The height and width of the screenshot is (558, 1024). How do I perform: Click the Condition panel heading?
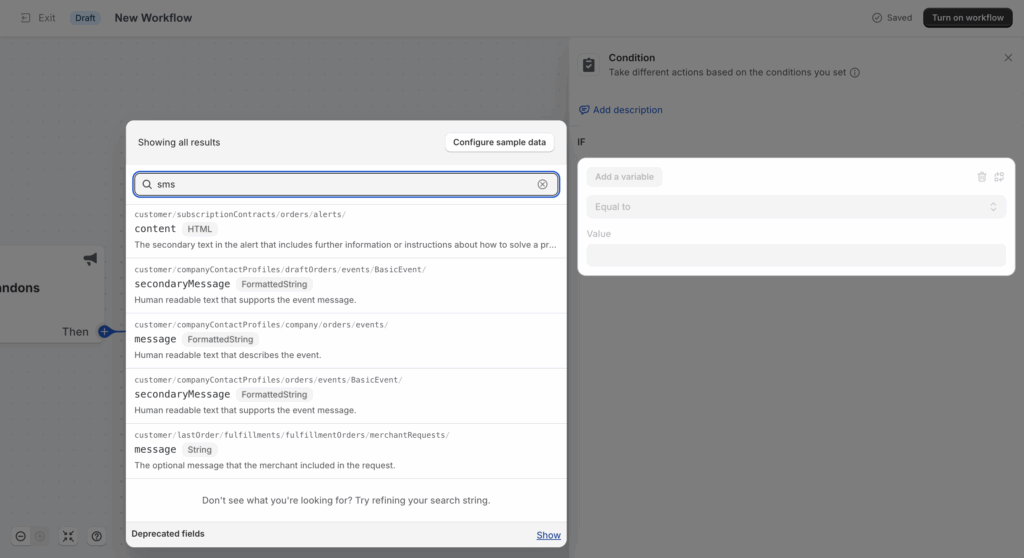pyautogui.click(x=632, y=57)
